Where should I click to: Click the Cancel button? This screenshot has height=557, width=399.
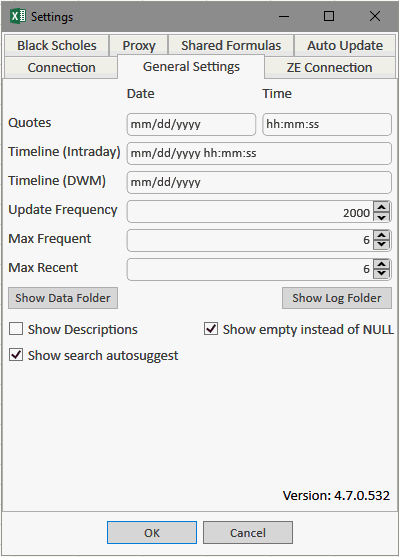248,532
